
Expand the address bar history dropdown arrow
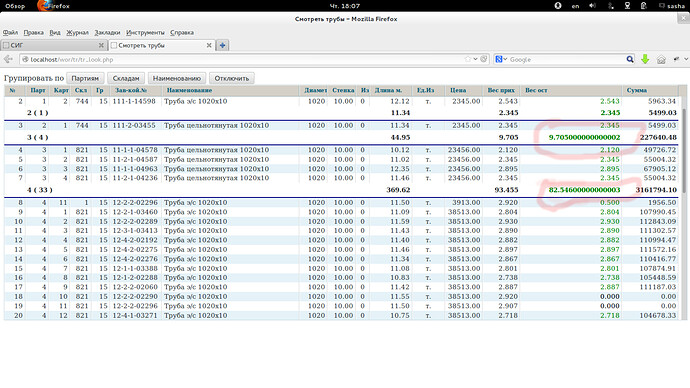(x=475, y=59)
